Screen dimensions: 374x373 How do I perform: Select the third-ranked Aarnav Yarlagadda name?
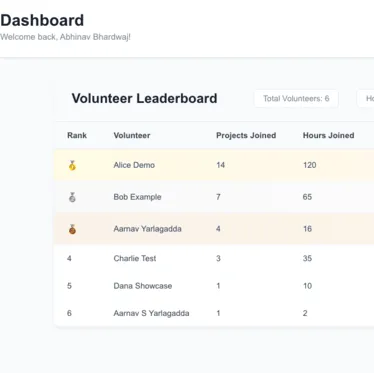pos(147,229)
